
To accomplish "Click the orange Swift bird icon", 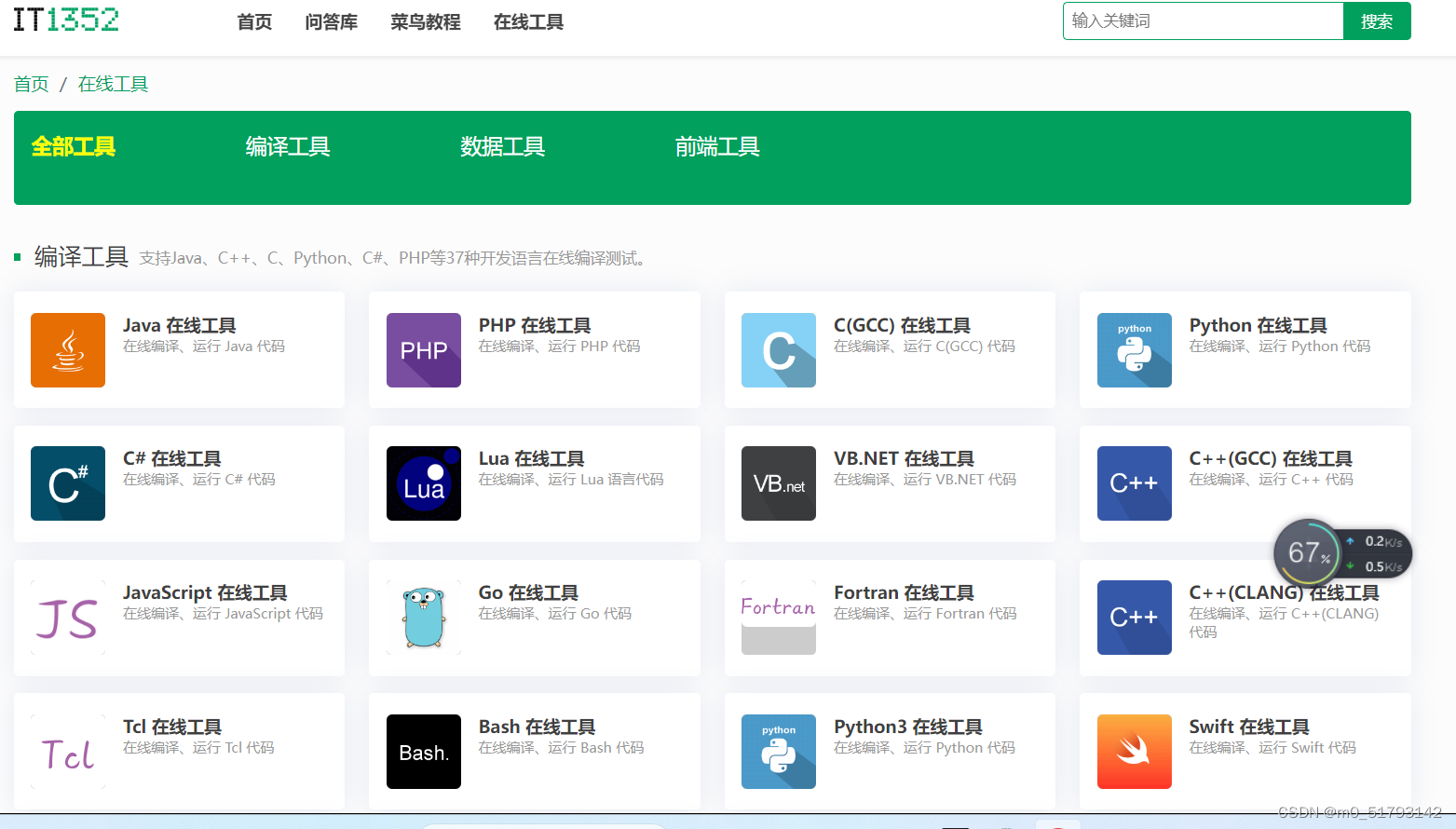I will pos(1135,752).
